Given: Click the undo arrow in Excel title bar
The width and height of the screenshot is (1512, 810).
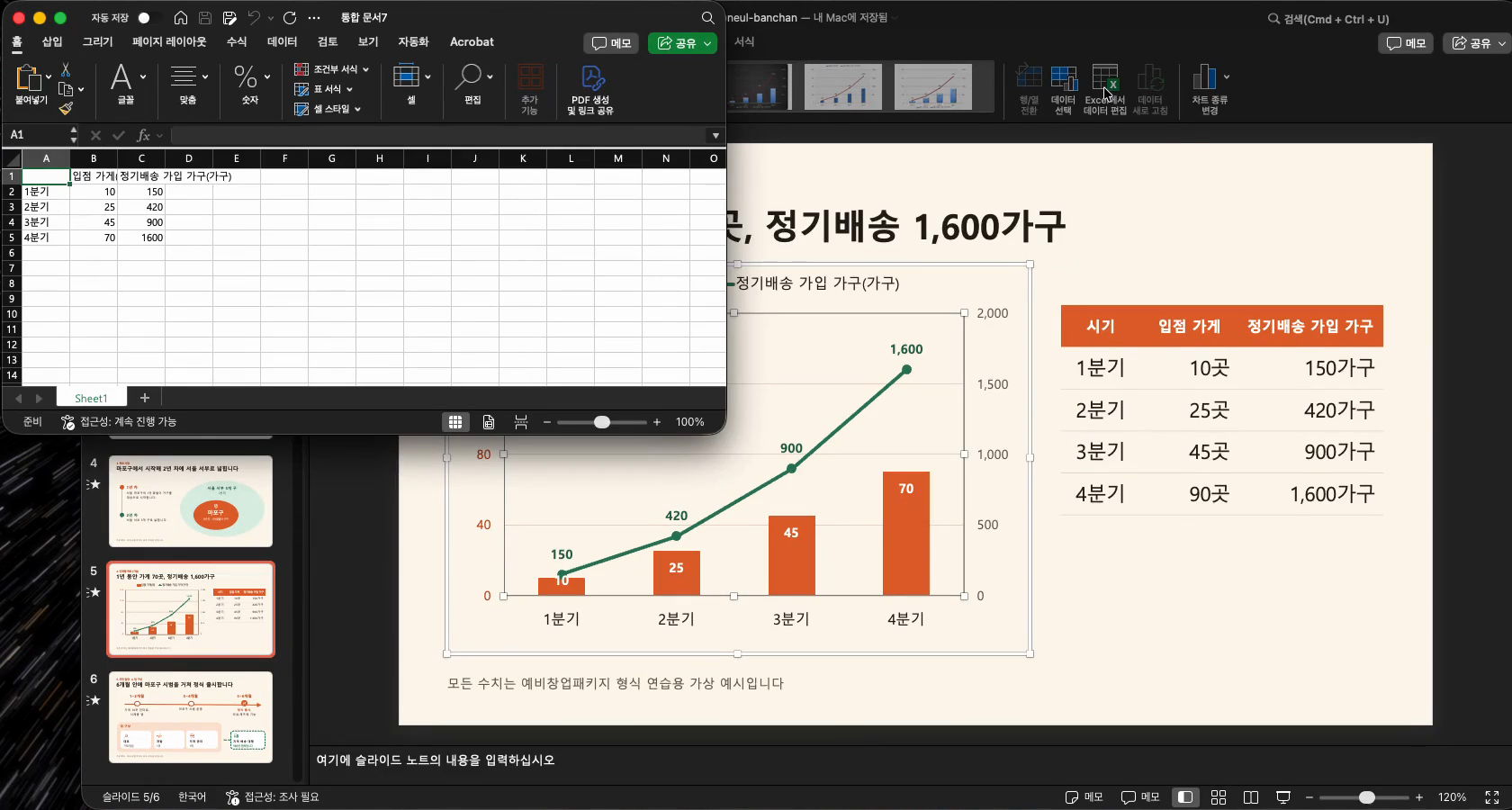Looking at the screenshot, I should click(x=254, y=18).
